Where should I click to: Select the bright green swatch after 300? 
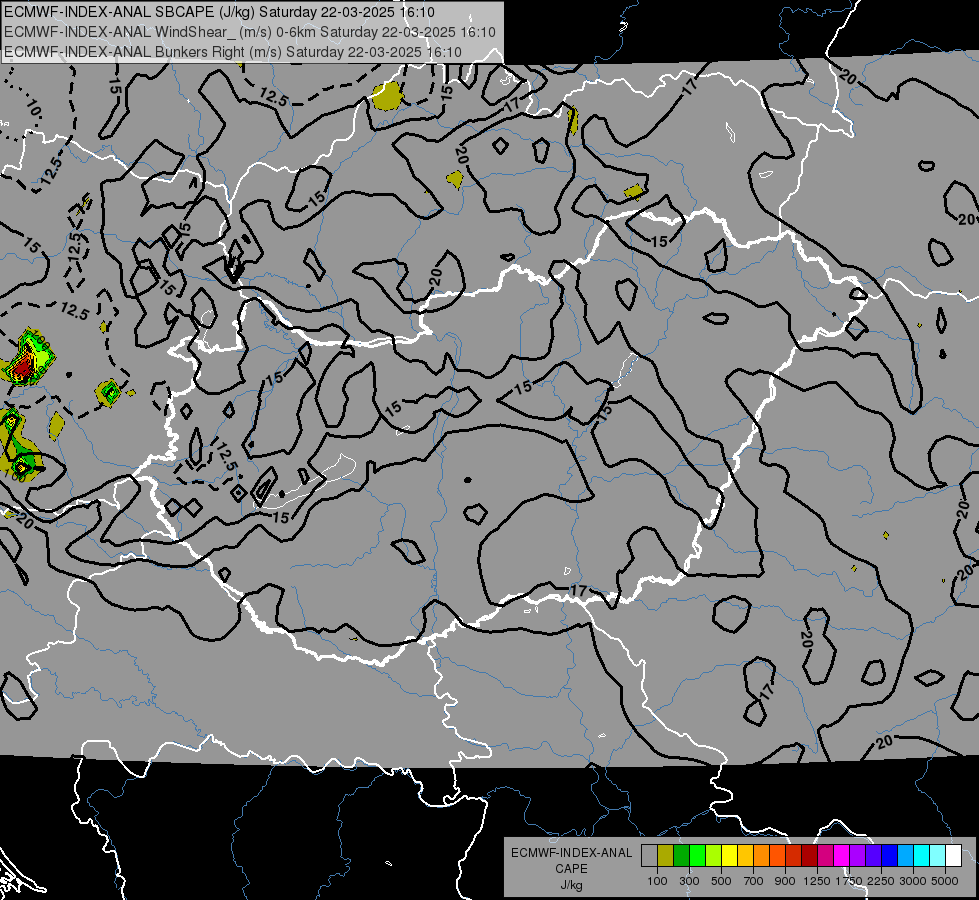pos(697,855)
